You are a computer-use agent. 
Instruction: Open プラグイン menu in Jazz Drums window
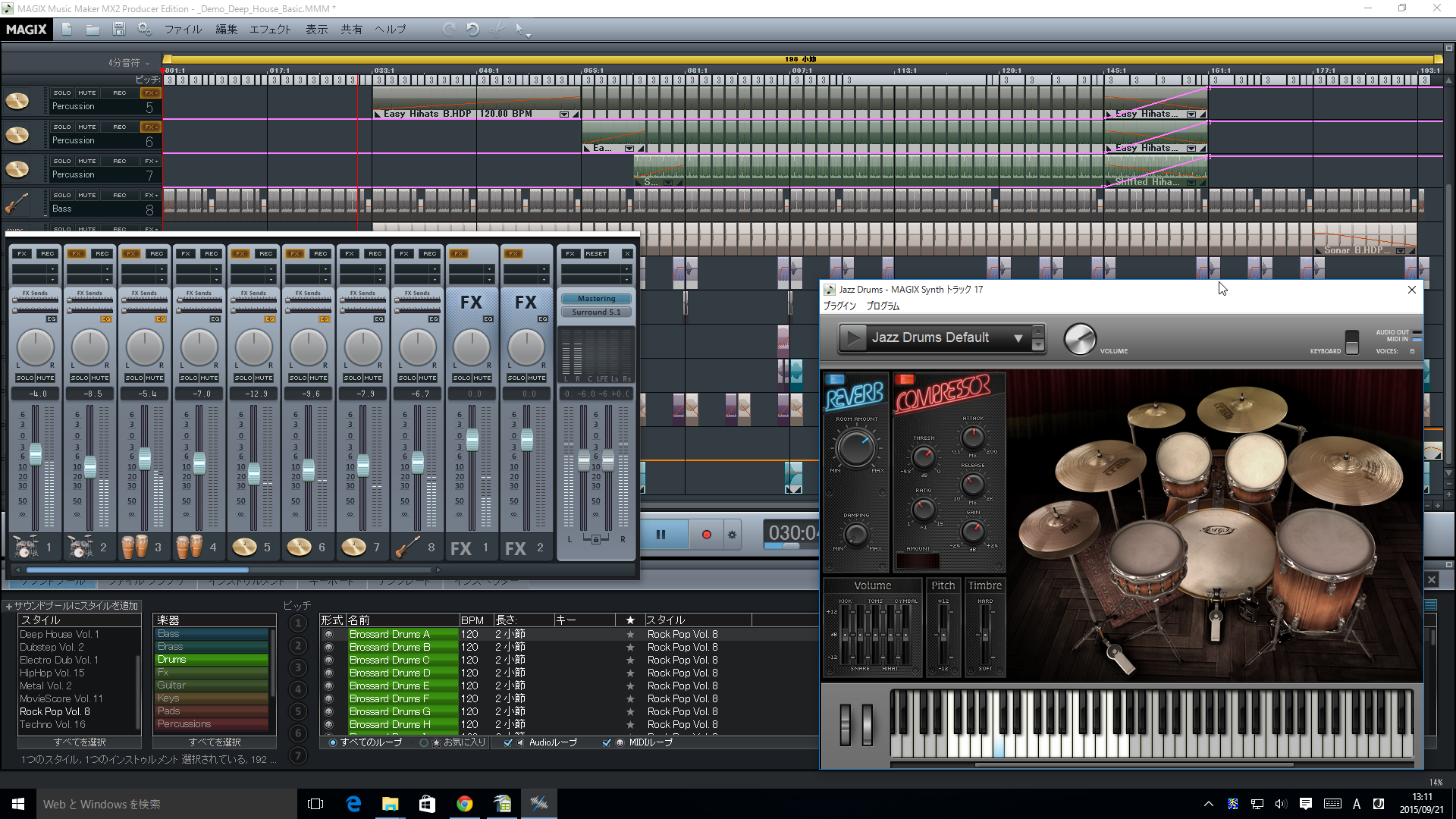(x=839, y=306)
